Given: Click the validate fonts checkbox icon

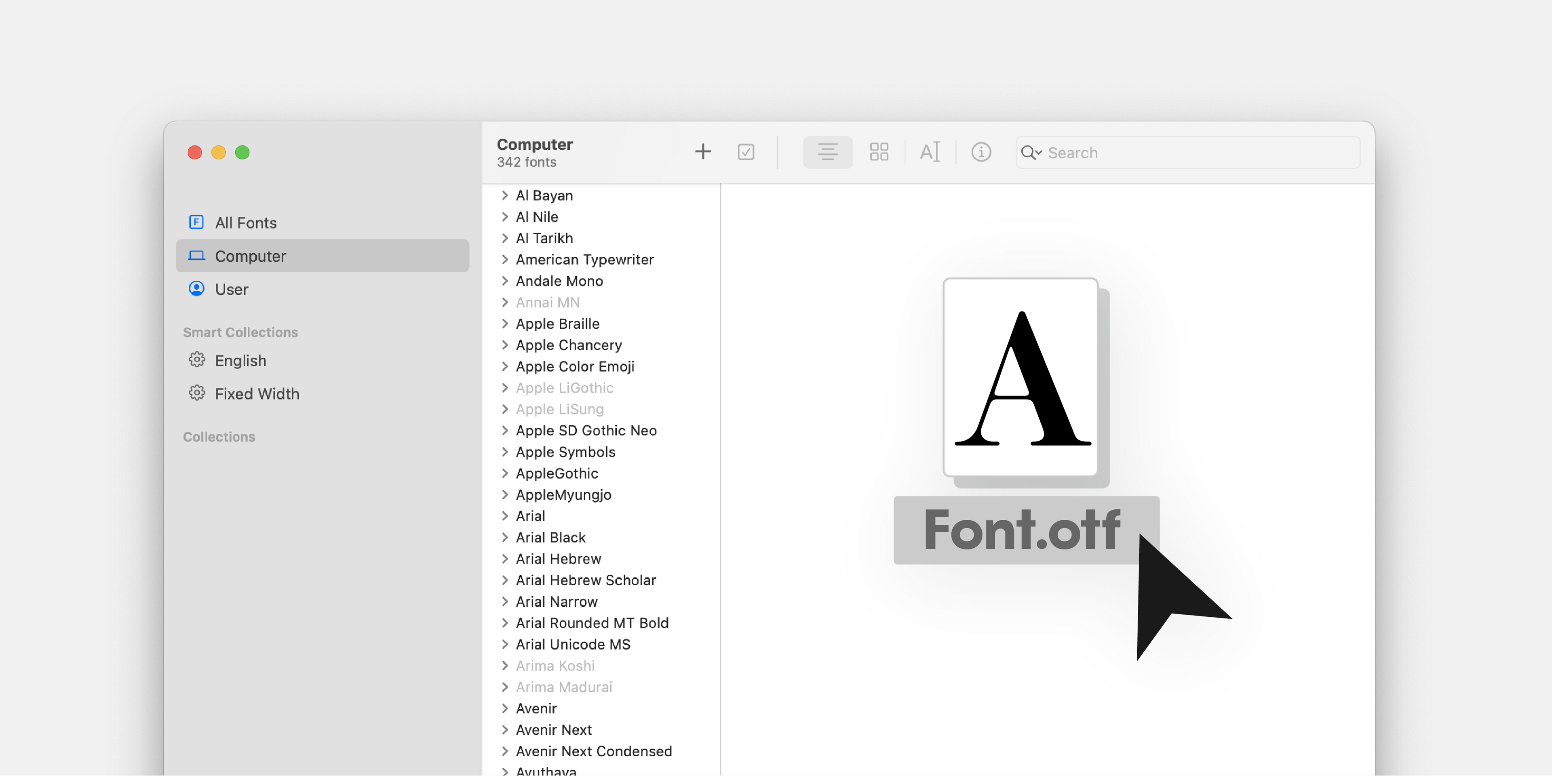Looking at the screenshot, I should [746, 152].
